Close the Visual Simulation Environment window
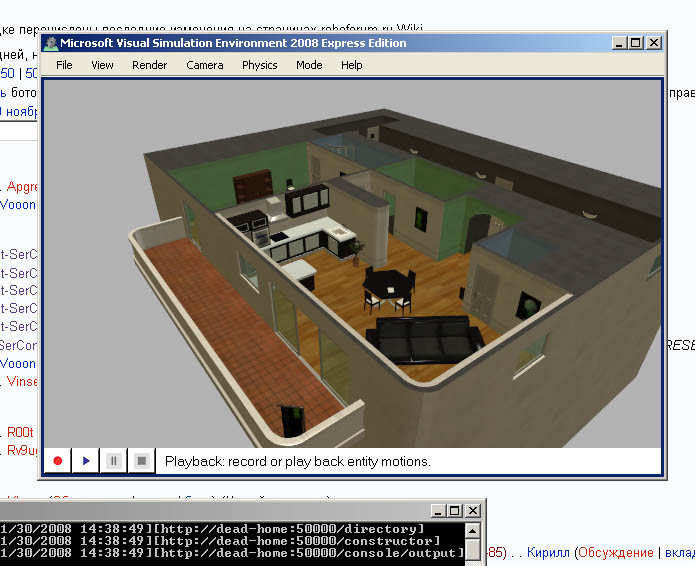 (654, 43)
